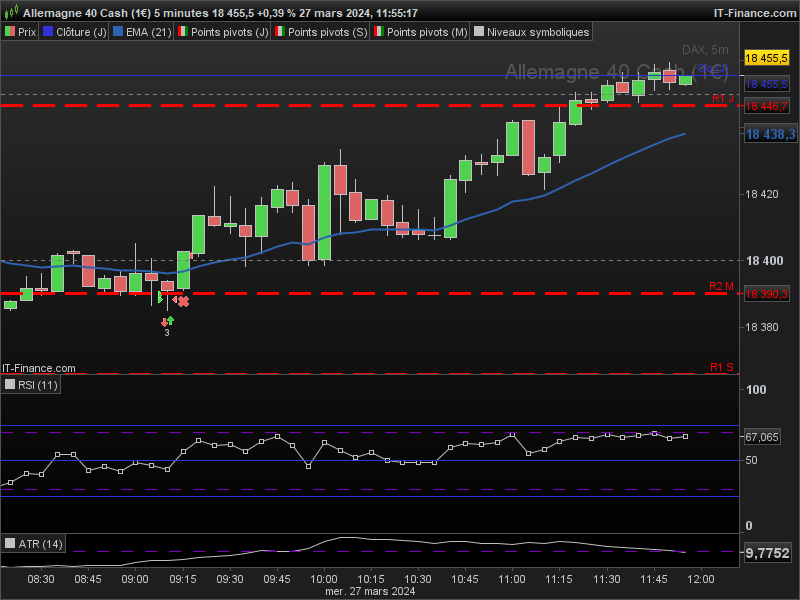
Task: Click the red cross trade marker icon
Action: tap(184, 302)
